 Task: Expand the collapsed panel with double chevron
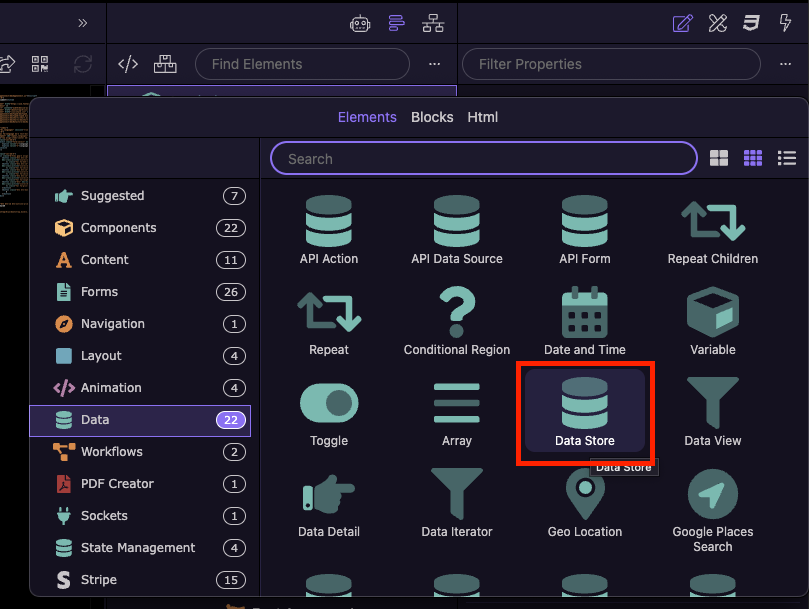tap(83, 23)
